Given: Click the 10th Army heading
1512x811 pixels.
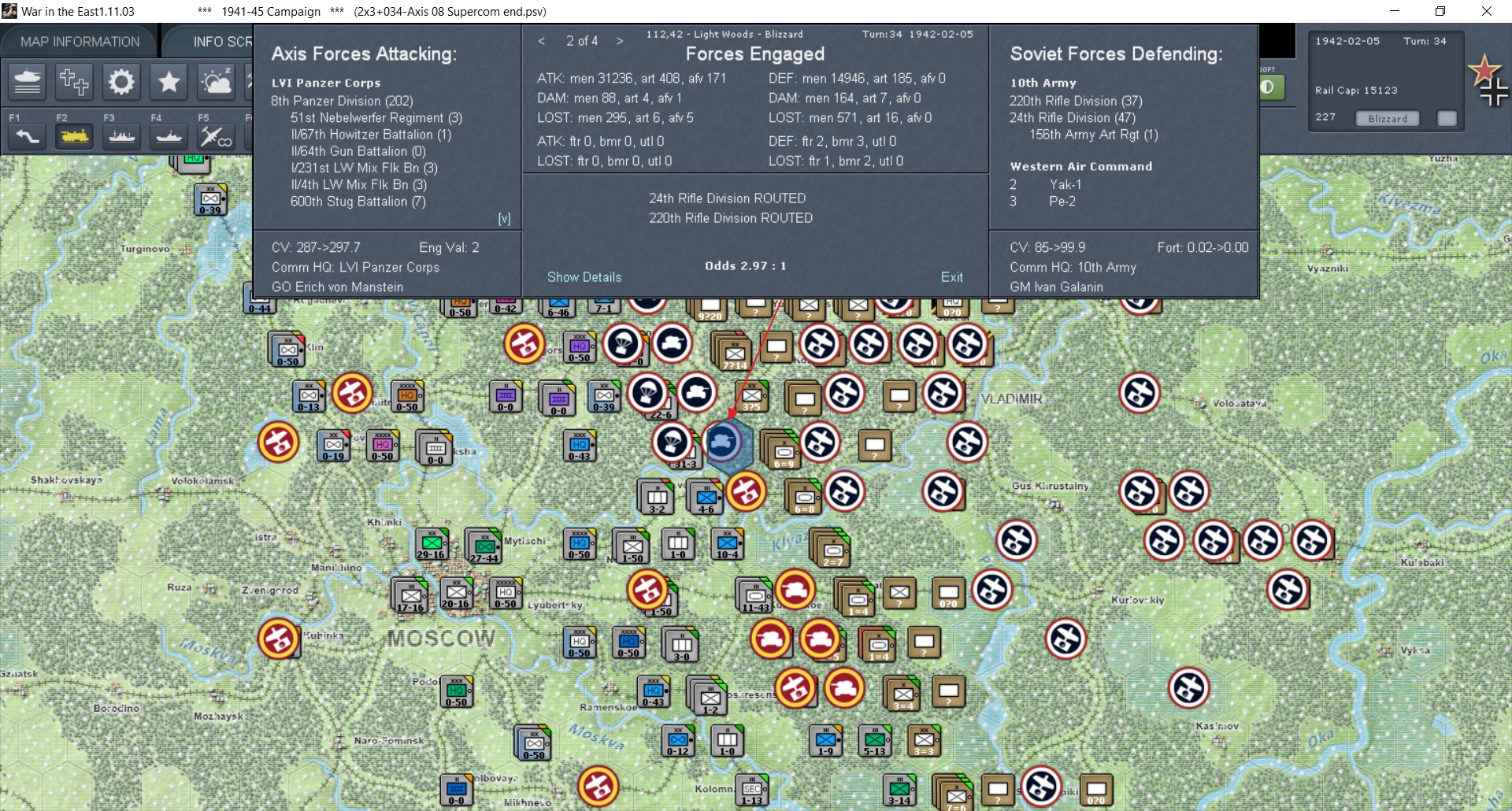Looking at the screenshot, I should pos(1043,83).
